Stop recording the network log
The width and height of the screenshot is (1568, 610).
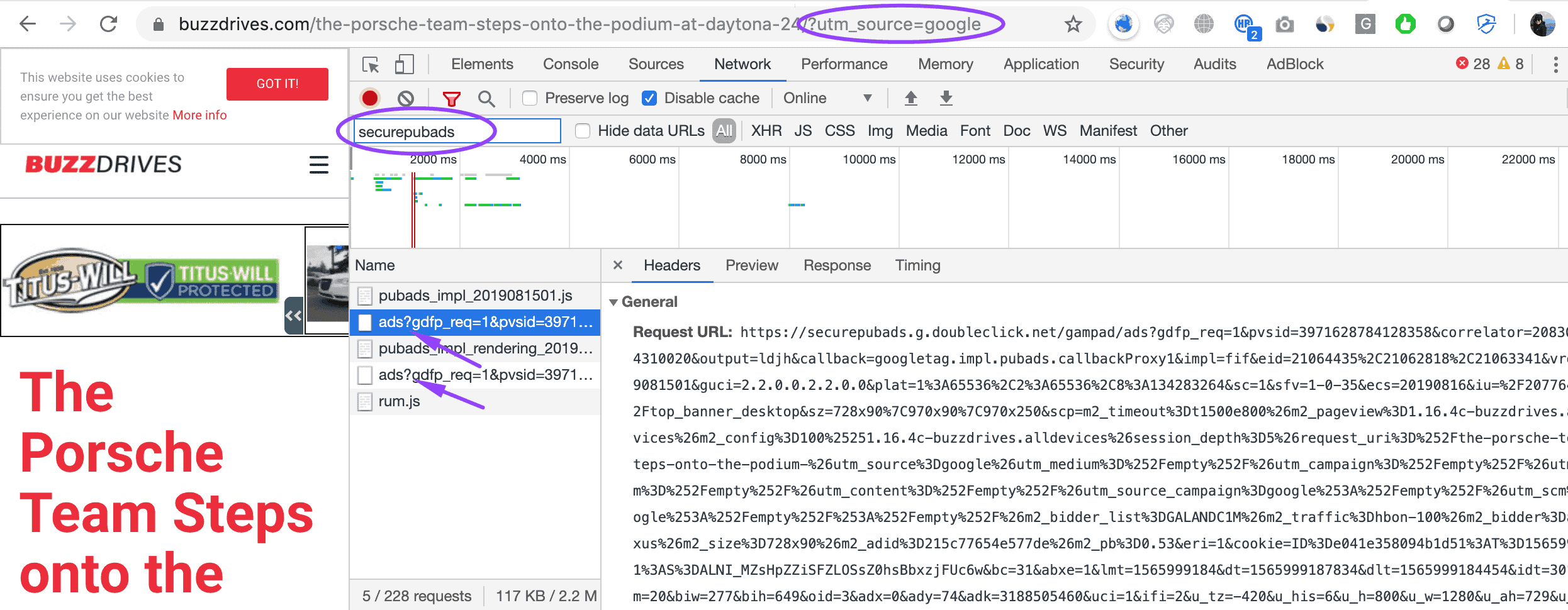(x=370, y=98)
